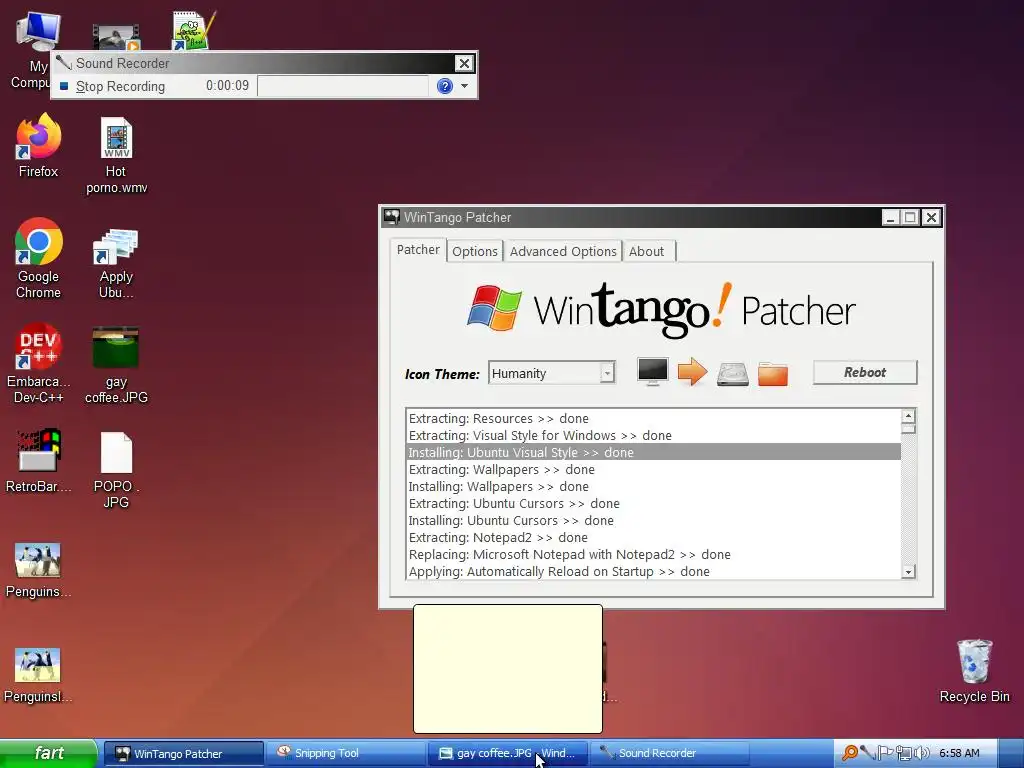Open the network tray icon
This screenshot has height=768, width=1024.
click(904, 753)
